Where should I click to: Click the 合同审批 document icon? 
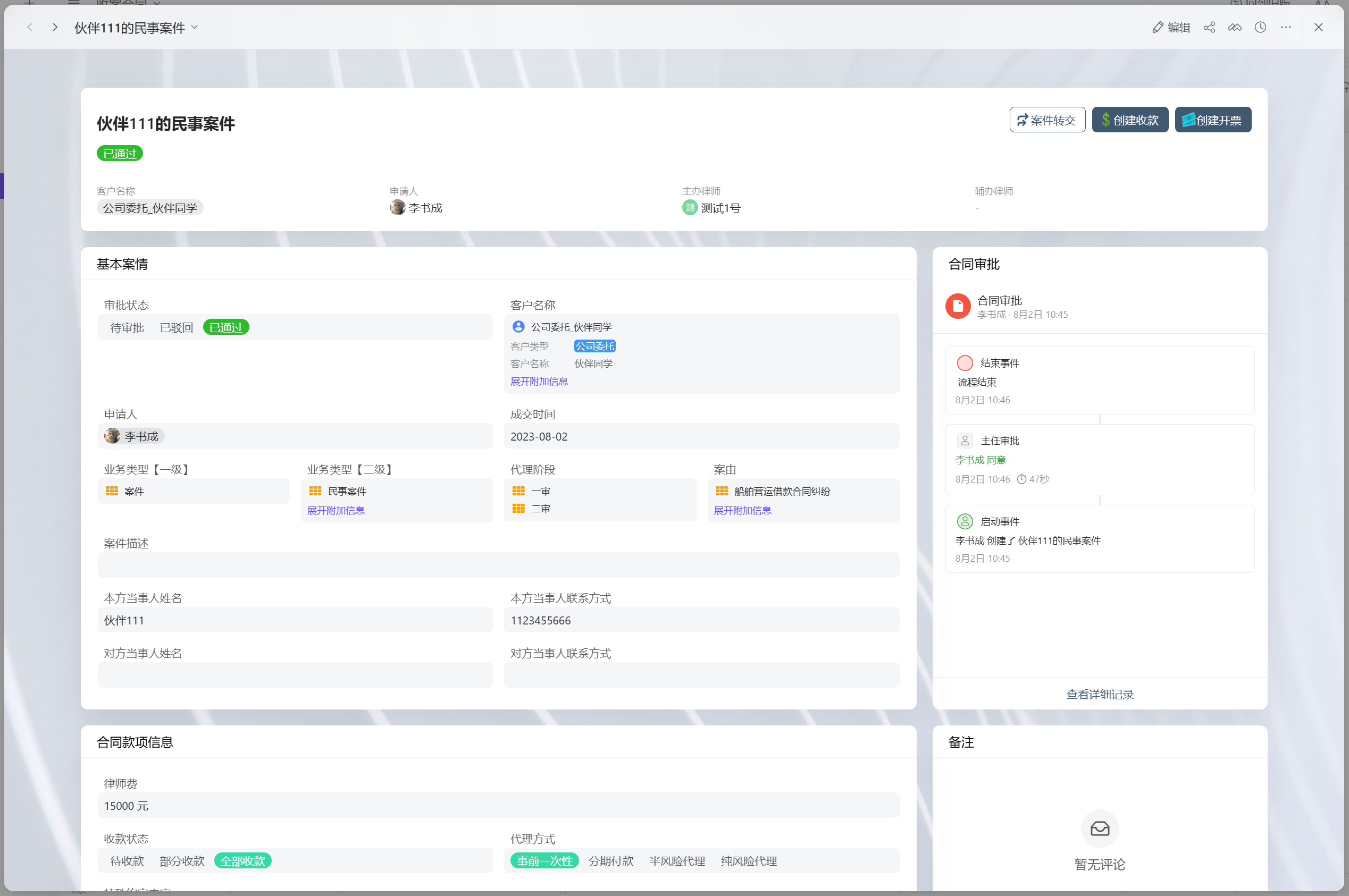coord(958,306)
